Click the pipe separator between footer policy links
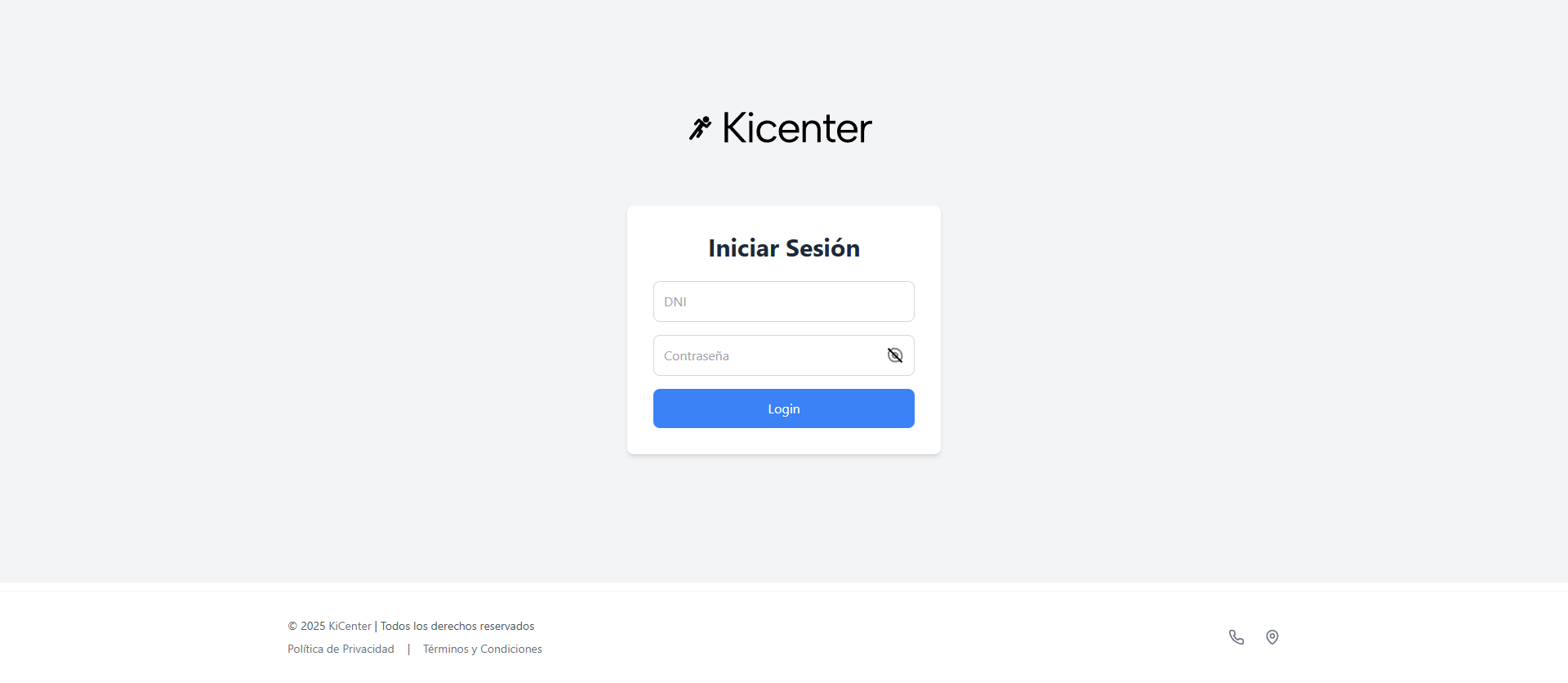 [x=408, y=649]
